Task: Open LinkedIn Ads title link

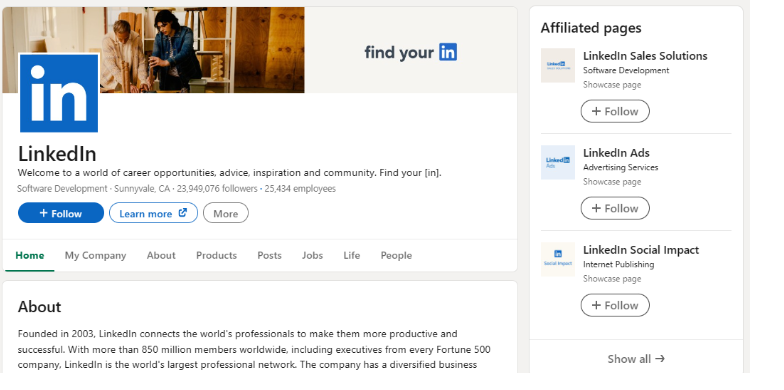Action: 616,152
